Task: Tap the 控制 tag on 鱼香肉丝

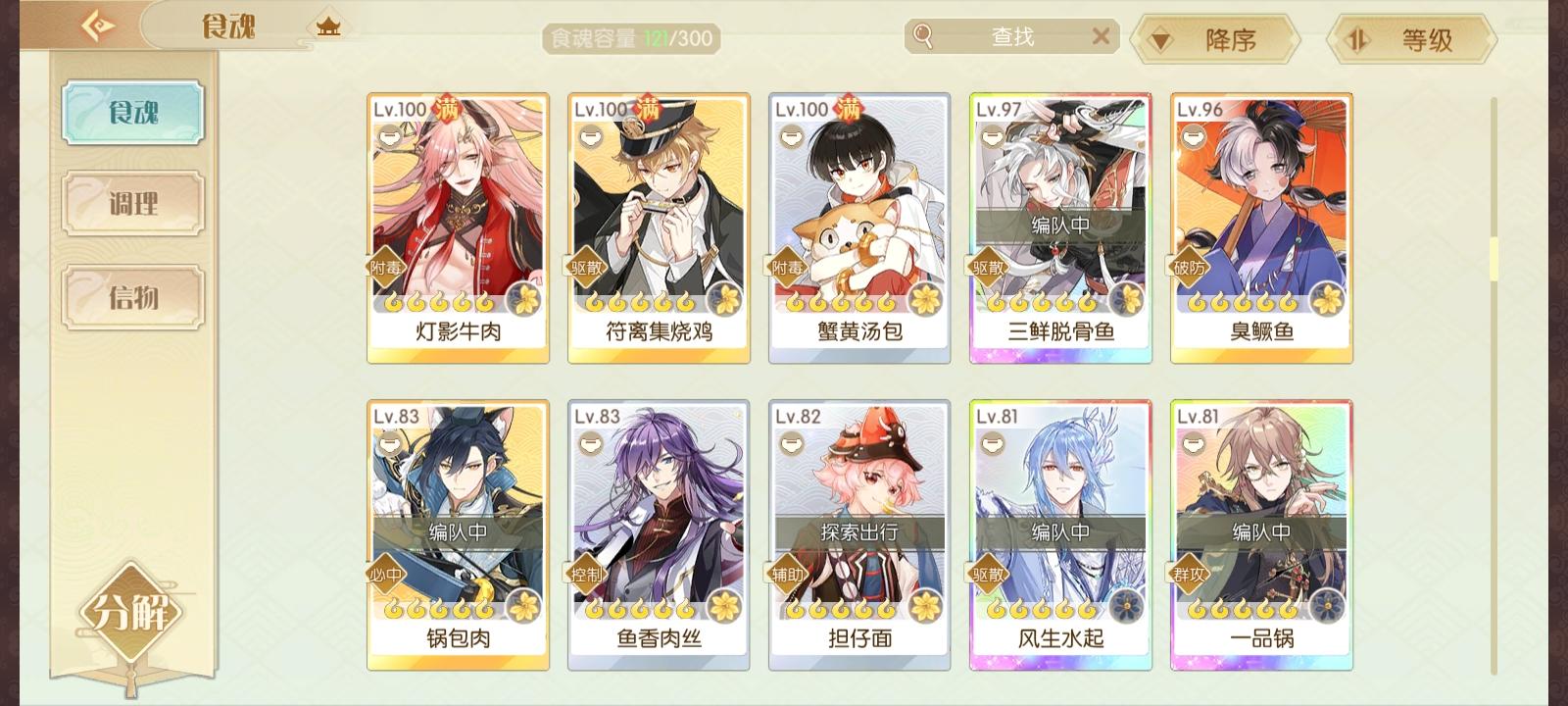Action: [586, 574]
